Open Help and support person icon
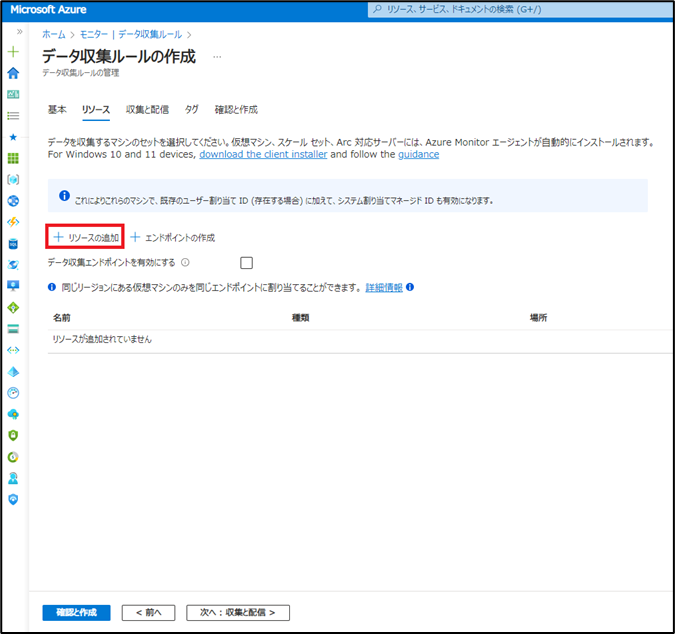The width and height of the screenshot is (675, 634). [13, 478]
